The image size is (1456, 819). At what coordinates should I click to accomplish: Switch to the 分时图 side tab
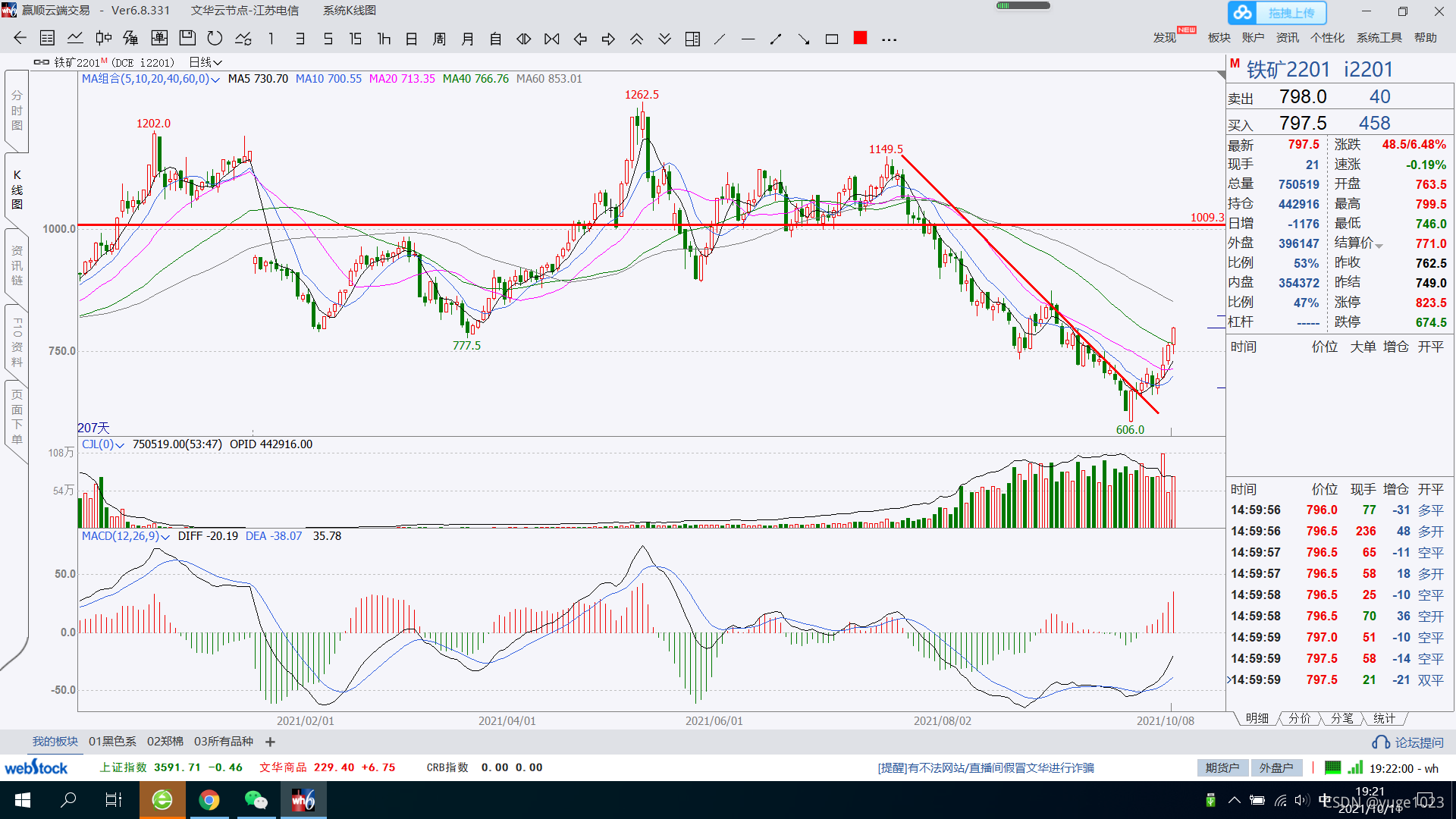(17, 111)
